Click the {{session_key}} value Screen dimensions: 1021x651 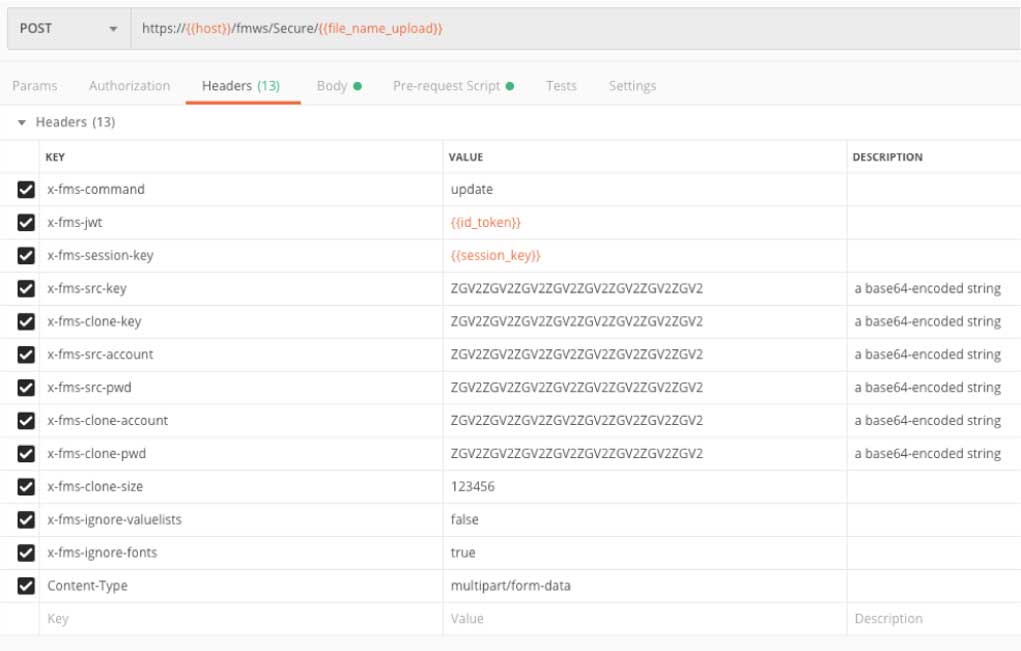pos(496,255)
